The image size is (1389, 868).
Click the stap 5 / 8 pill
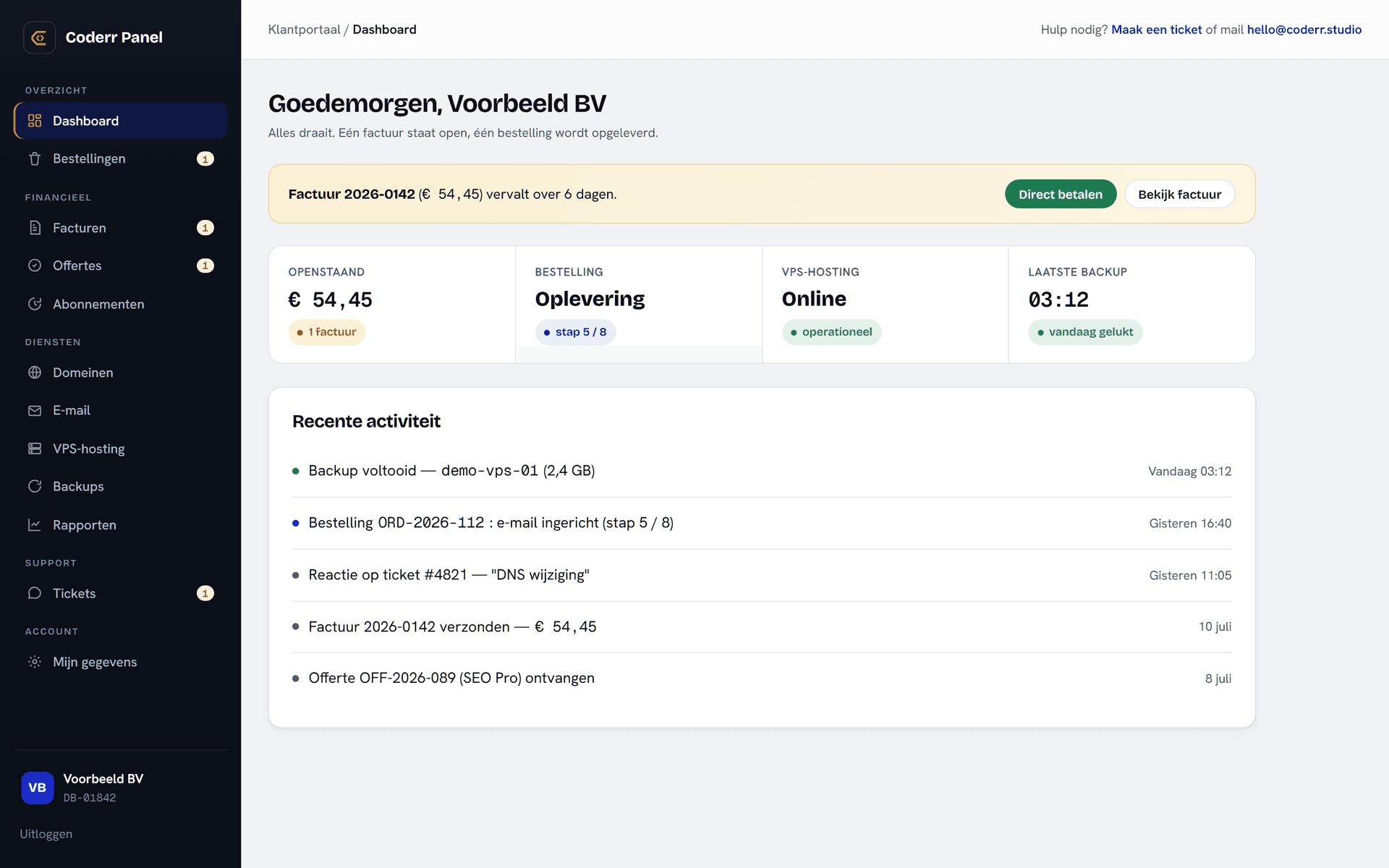tap(575, 332)
